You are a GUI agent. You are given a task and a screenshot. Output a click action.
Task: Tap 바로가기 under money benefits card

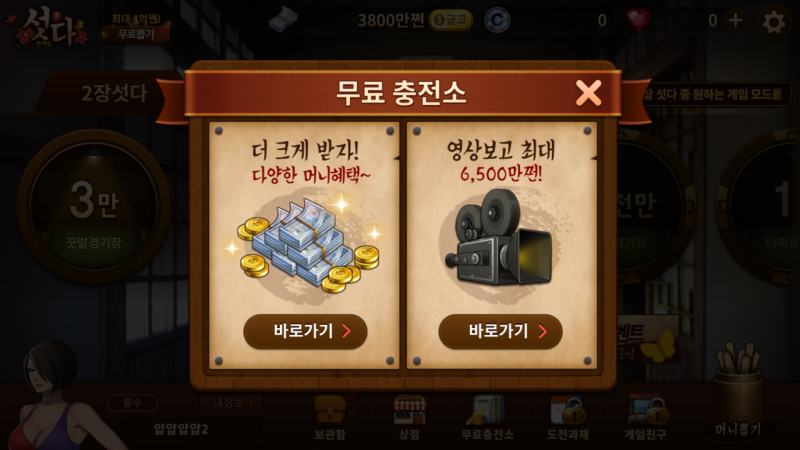click(x=305, y=331)
